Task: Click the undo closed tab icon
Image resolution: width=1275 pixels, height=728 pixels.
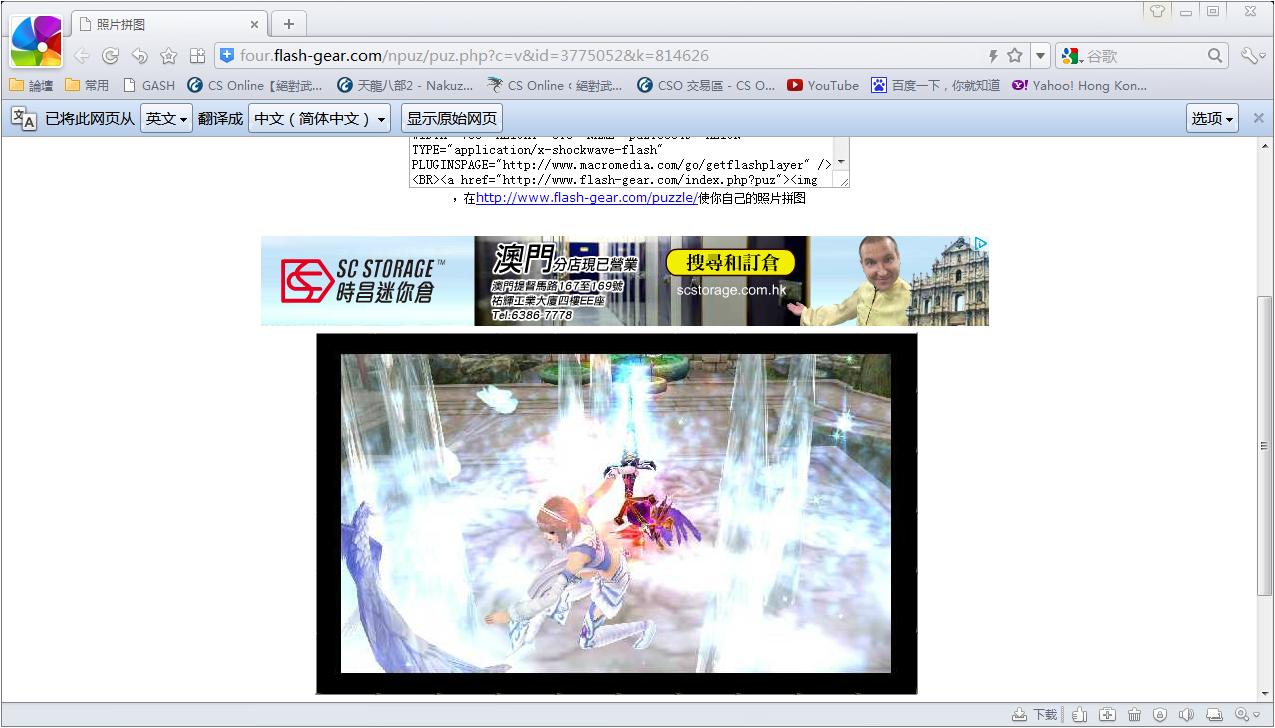Action: (x=140, y=56)
